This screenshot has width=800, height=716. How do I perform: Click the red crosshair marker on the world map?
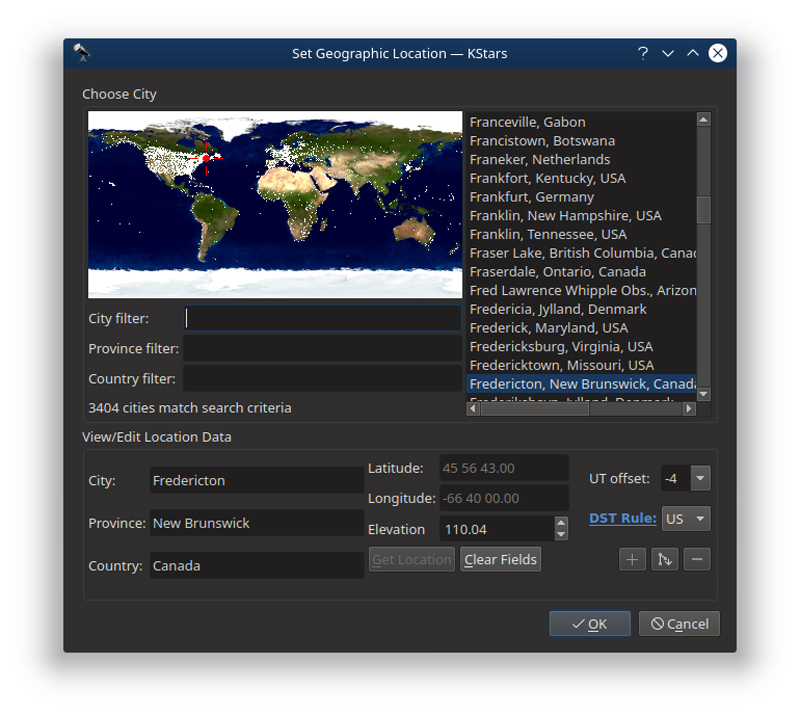pyautogui.click(x=208, y=158)
